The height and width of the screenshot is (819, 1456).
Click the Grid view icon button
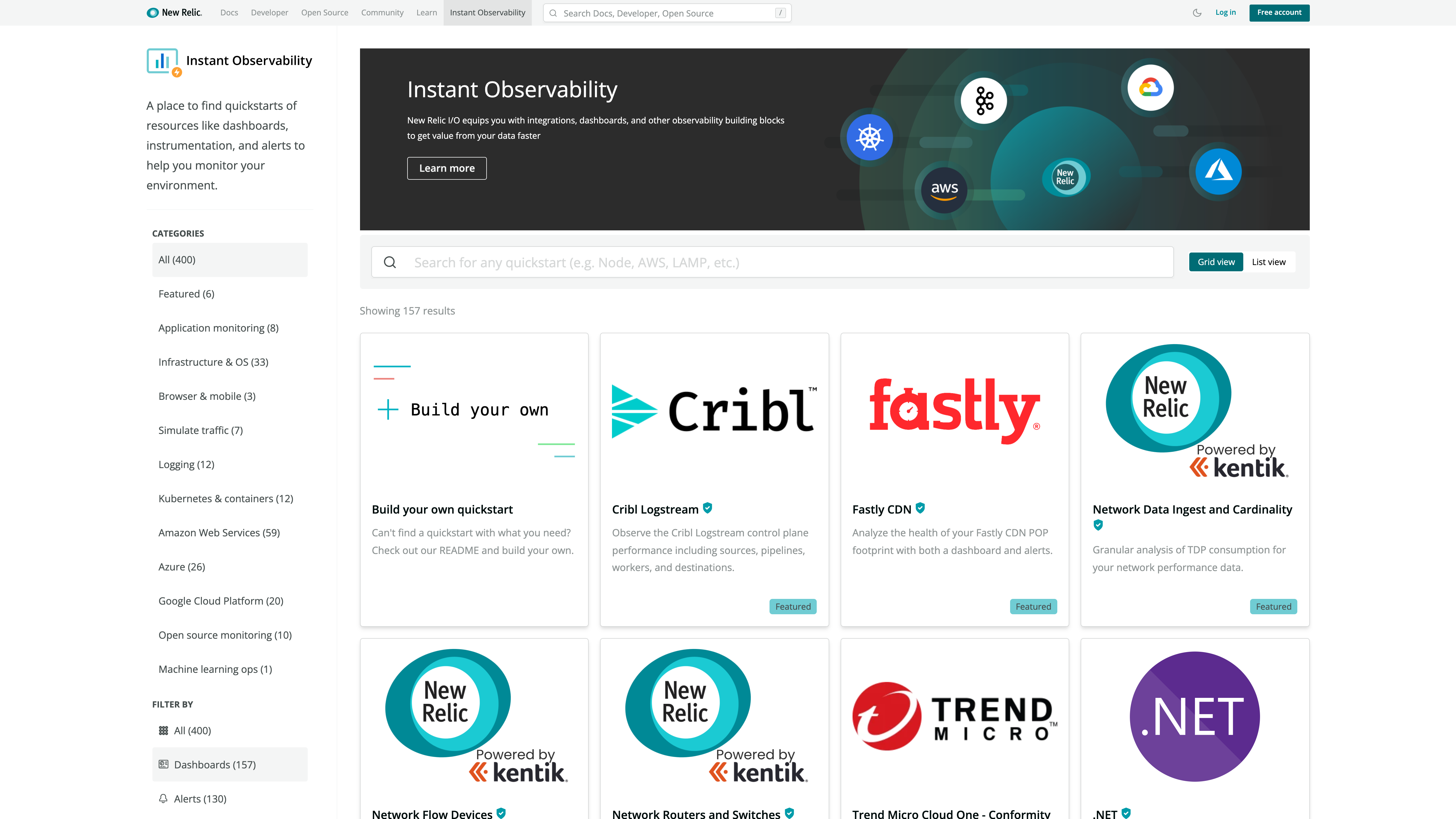click(1216, 262)
